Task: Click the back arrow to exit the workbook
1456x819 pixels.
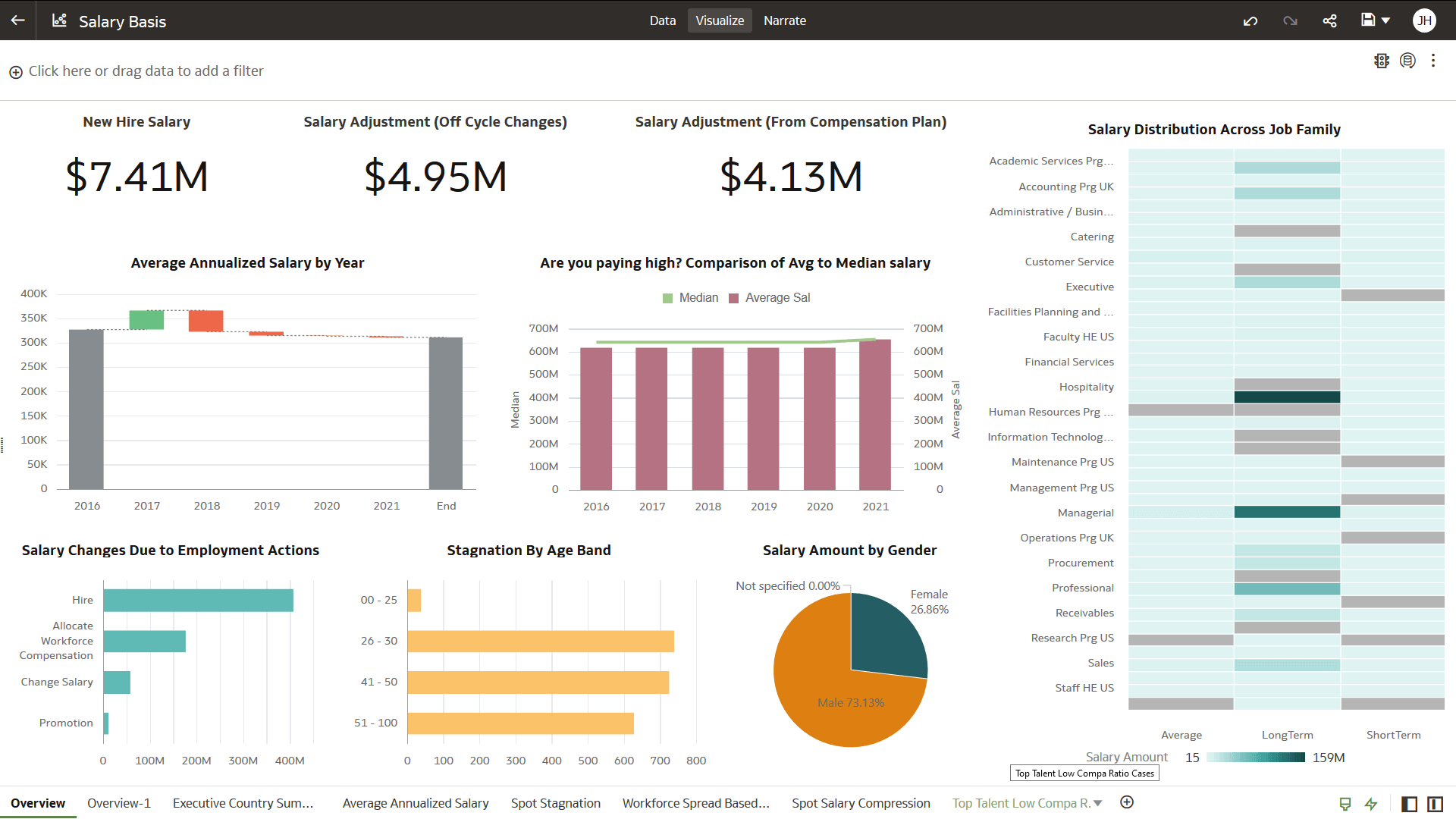Action: (x=18, y=20)
